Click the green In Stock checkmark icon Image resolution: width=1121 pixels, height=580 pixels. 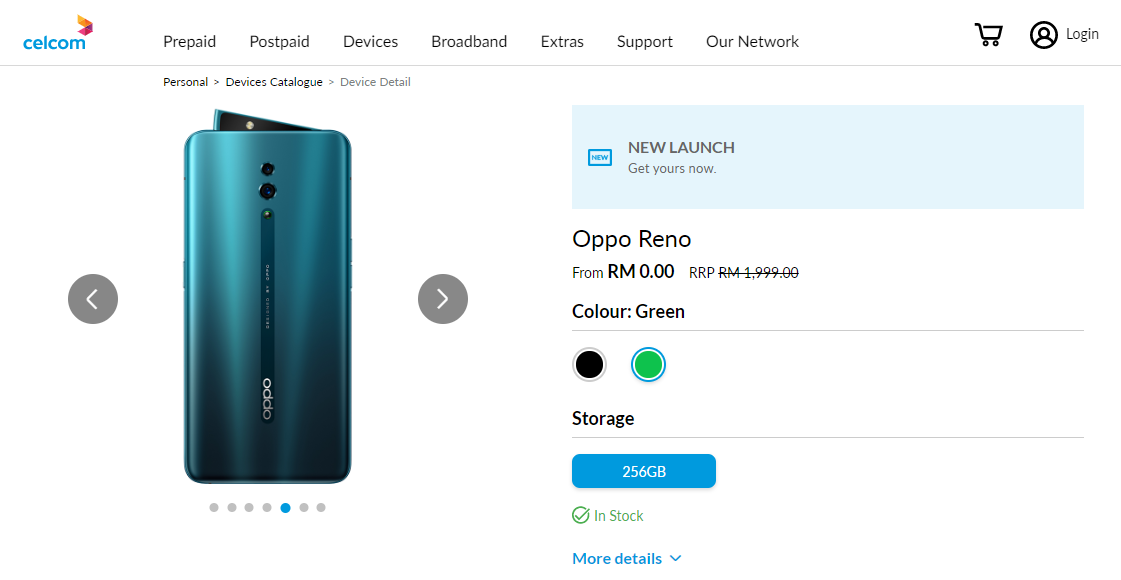tap(580, 516)
